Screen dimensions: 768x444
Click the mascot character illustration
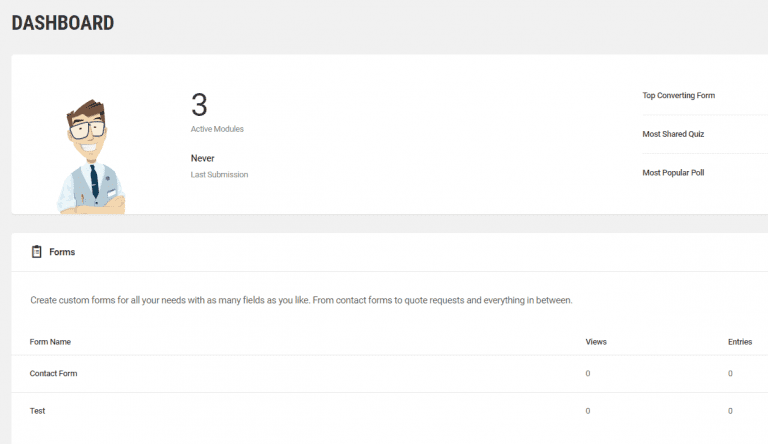[92, 158]
